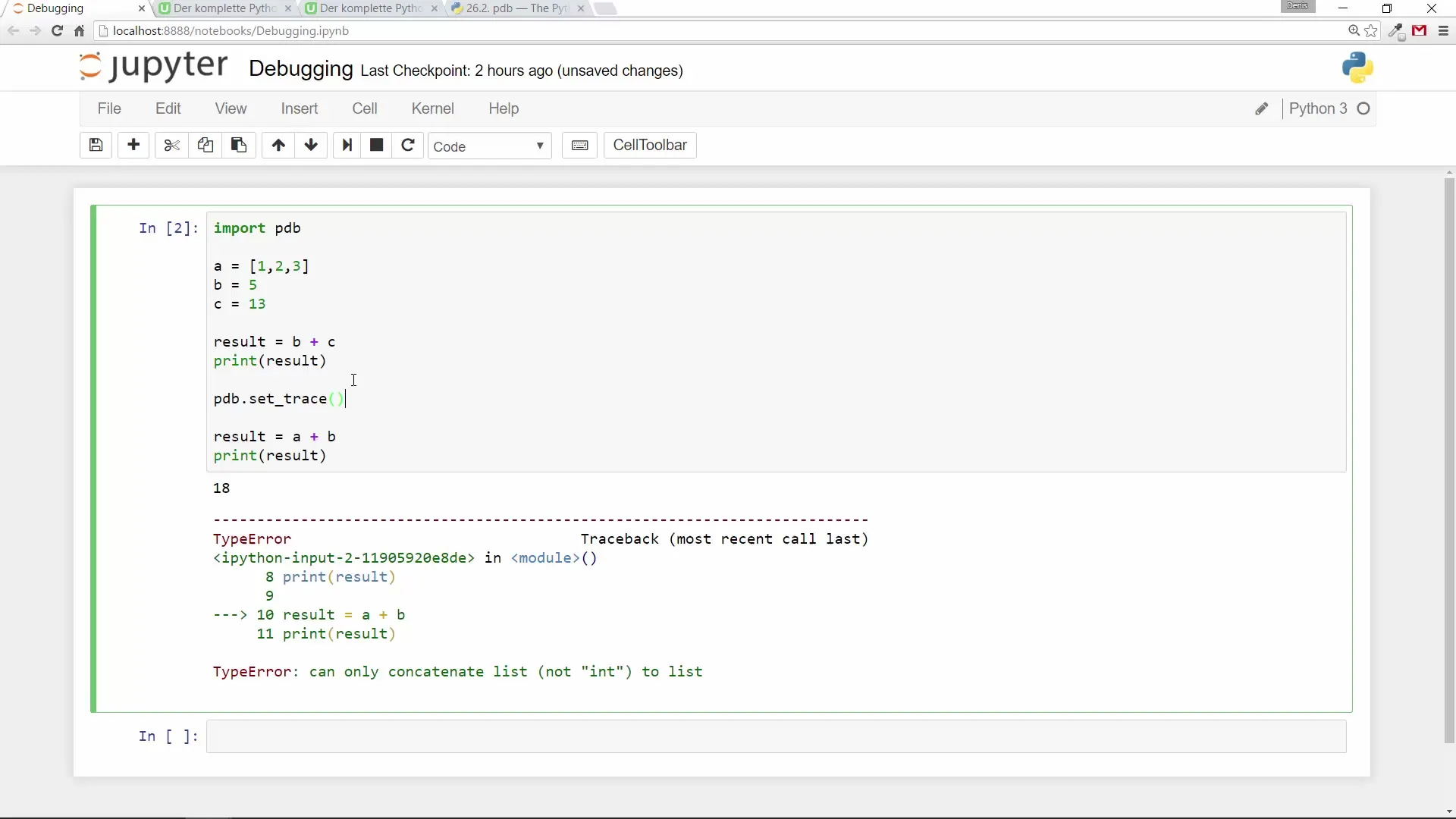Rename notebook via Debugging title
The width and height of the screenshot is (1456, 819).
tap(301, 69)
